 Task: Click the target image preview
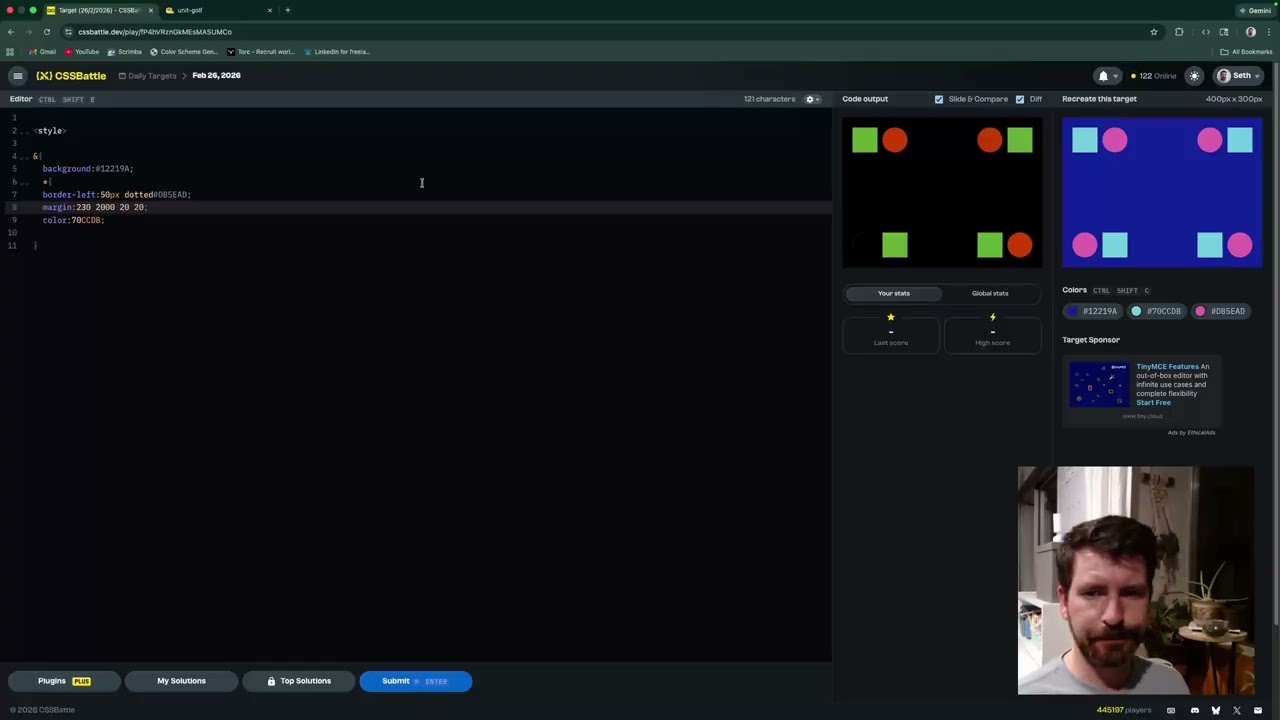1162,193
